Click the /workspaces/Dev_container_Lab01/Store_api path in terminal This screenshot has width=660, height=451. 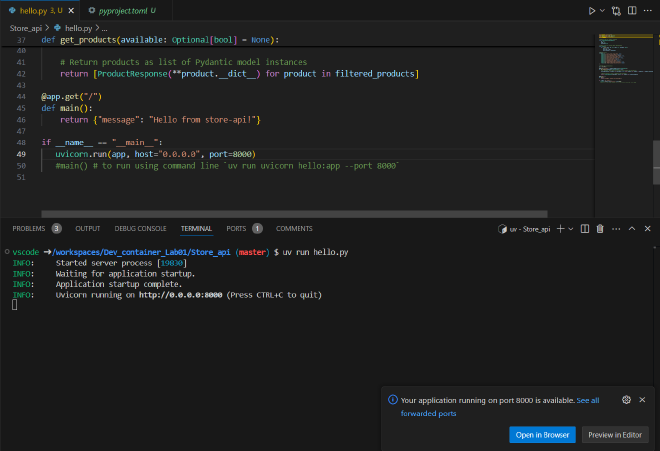[x=141, y=252]
